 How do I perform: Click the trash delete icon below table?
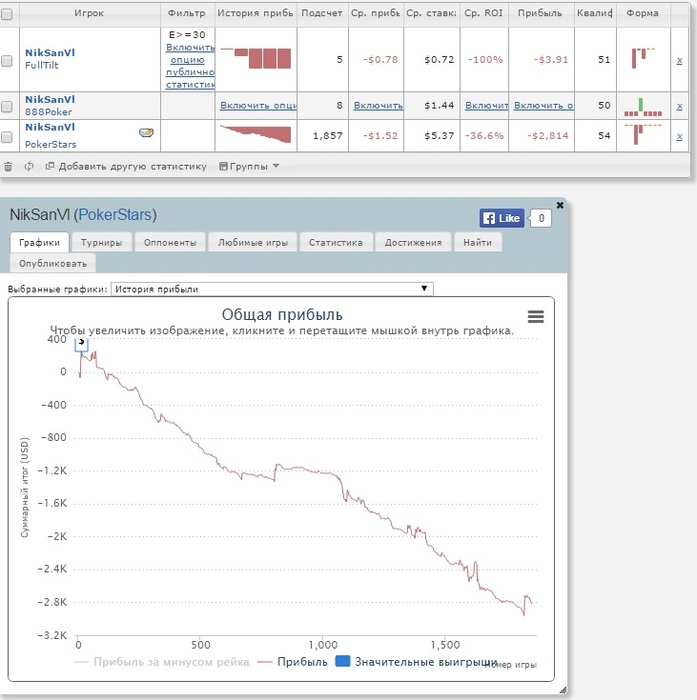(x=8, y=167)
